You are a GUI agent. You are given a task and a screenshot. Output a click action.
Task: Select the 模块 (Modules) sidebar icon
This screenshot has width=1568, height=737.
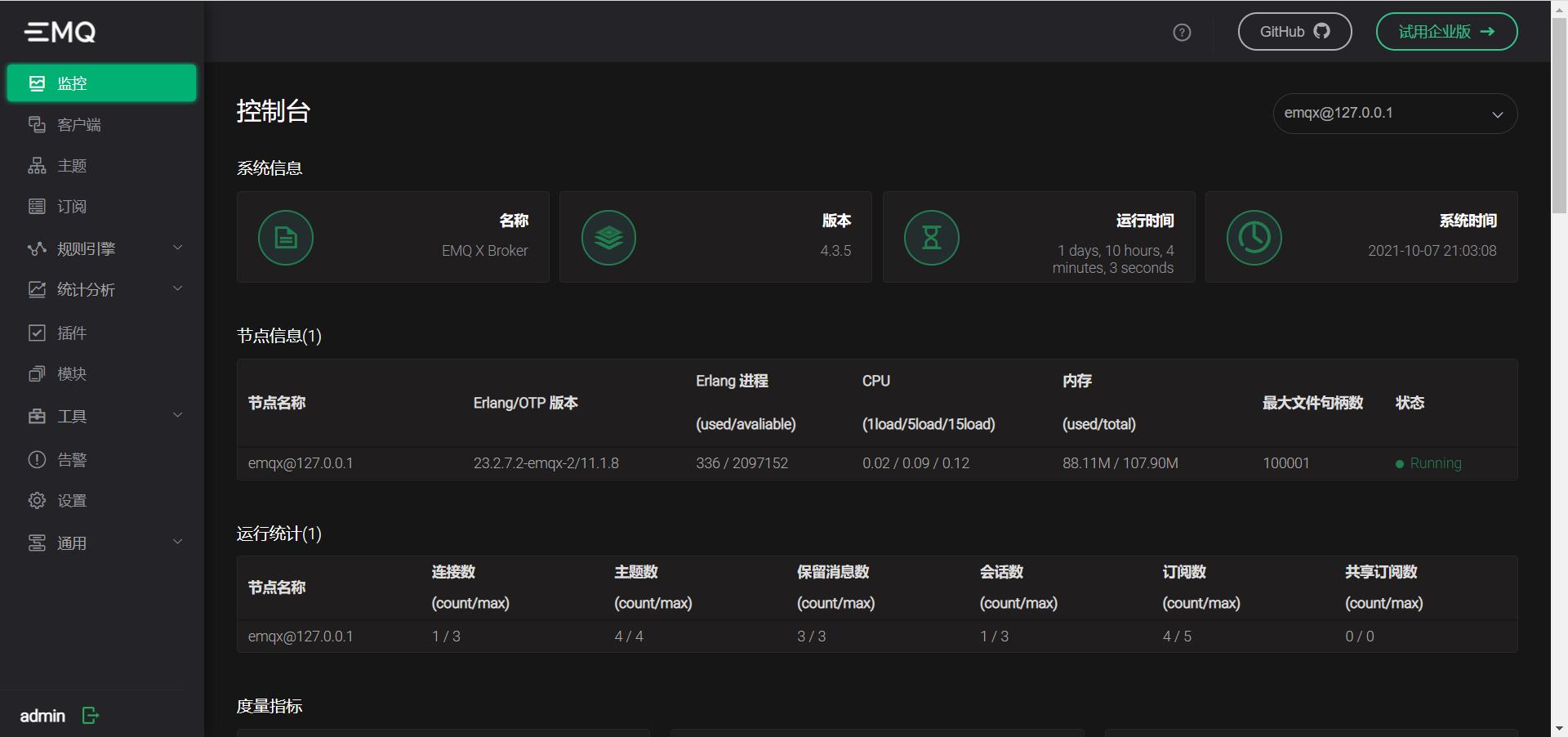click(38, 374)
